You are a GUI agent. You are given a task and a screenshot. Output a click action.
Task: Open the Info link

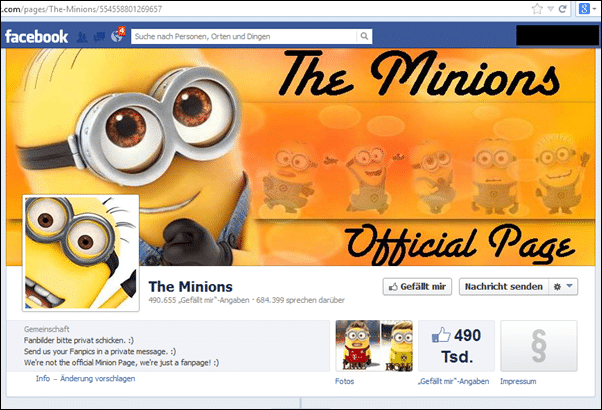[x=43, y=379]
